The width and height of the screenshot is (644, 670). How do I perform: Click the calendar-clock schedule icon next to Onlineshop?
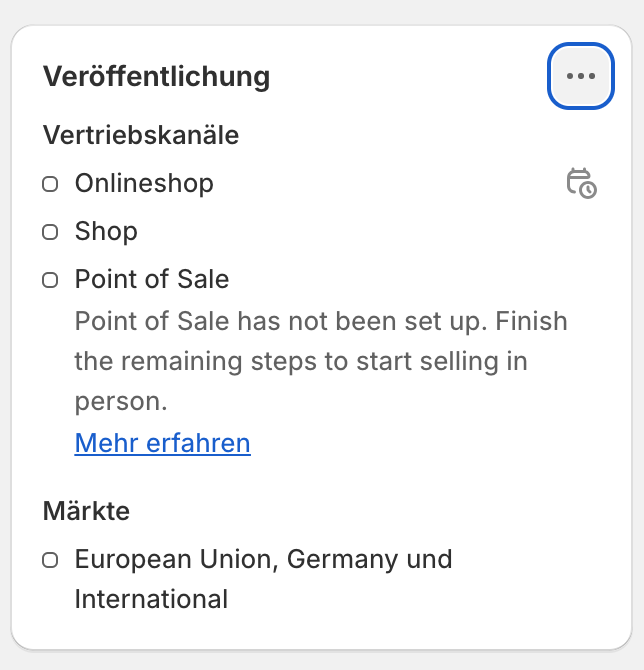click(582, 183)
